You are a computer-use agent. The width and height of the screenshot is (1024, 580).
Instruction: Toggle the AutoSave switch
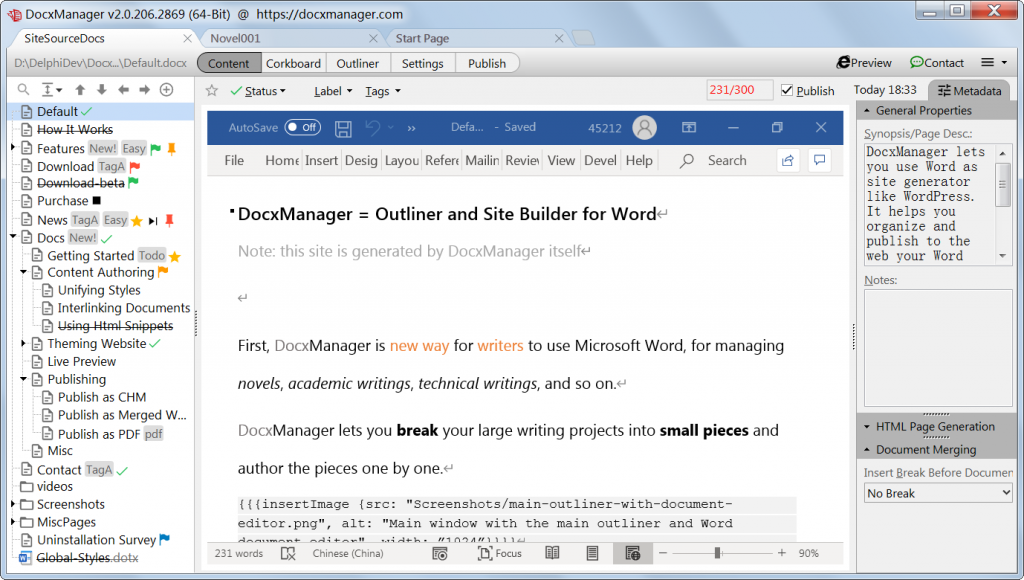click(x=303, y=127)
